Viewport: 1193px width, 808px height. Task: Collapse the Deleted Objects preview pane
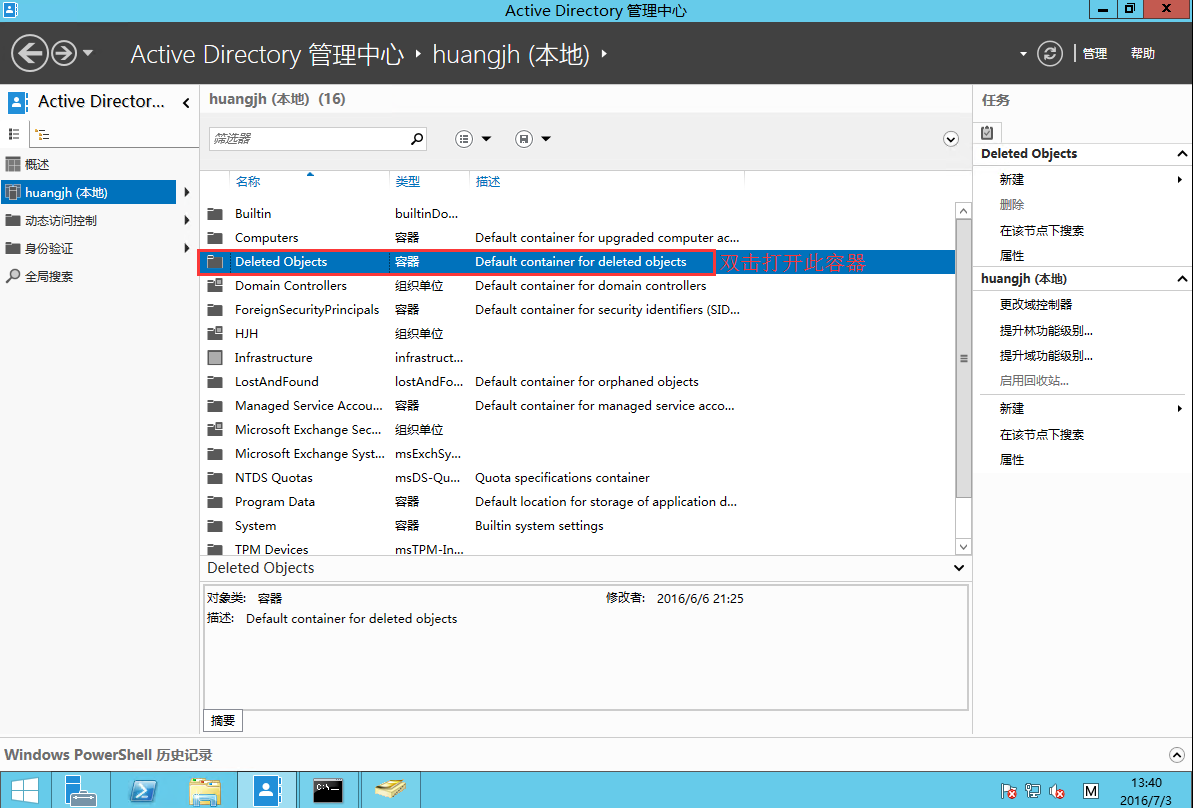pos(959,568)
